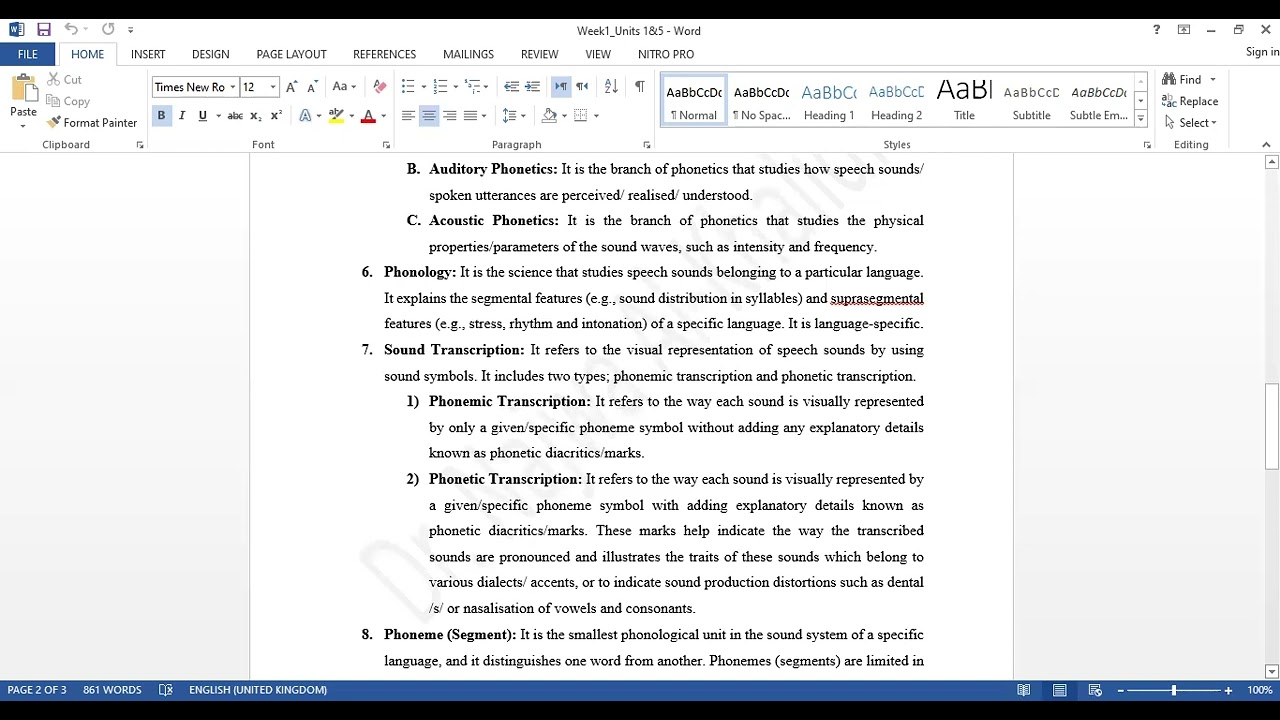Toggle center alignment
This screenshot has width=1280, height=720.
click(429, 116)
